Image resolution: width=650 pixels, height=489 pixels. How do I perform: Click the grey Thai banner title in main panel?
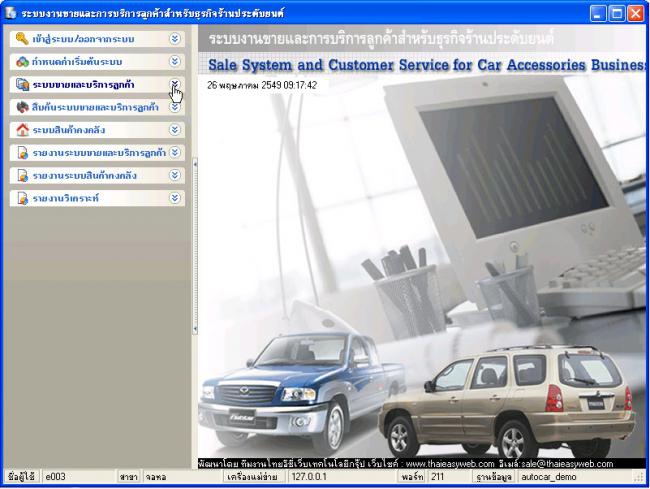pyautogui.click(x=381, y=39)
